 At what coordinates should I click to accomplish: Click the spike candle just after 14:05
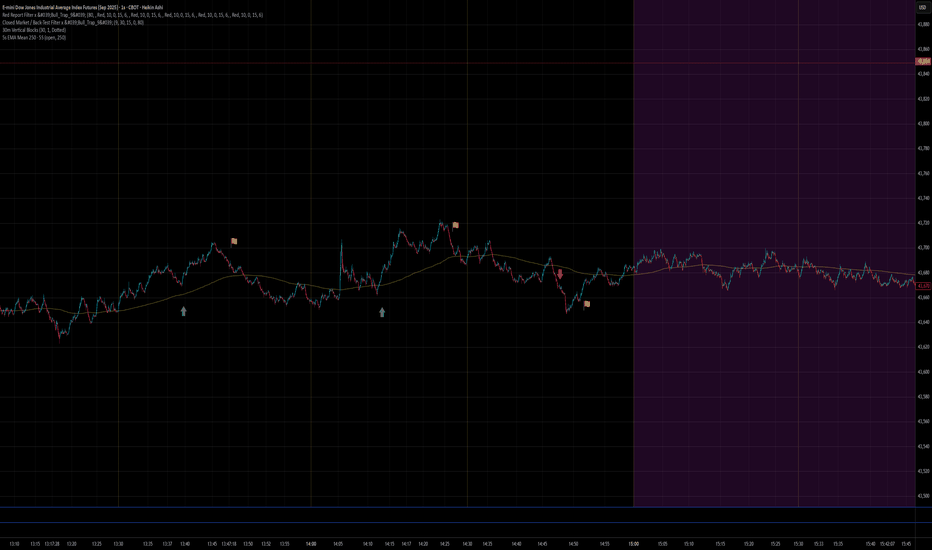341,256
